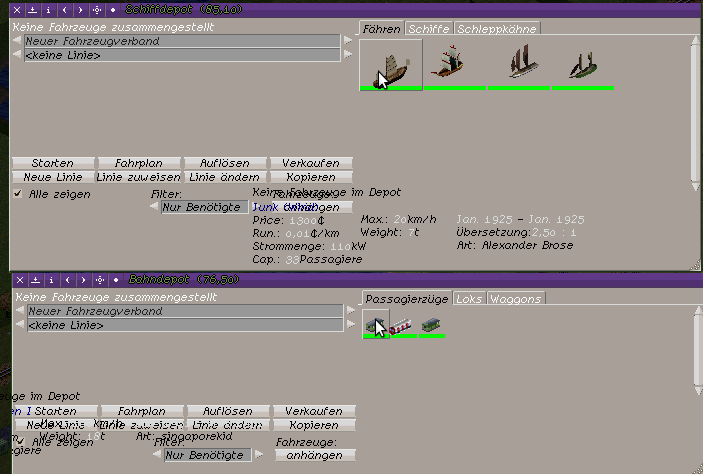Click Auflösen button in Bahndepot

click(x=227, y=411)
